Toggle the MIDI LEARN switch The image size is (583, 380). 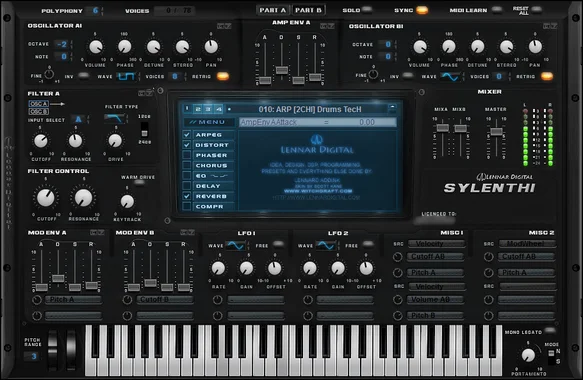[x=497, y=10]
